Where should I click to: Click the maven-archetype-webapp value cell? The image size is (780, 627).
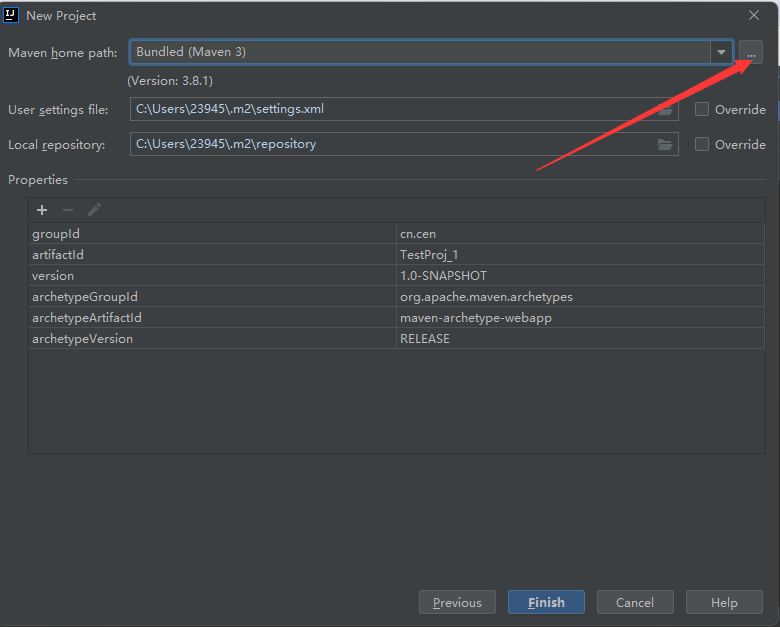click(x=580, y=317)
